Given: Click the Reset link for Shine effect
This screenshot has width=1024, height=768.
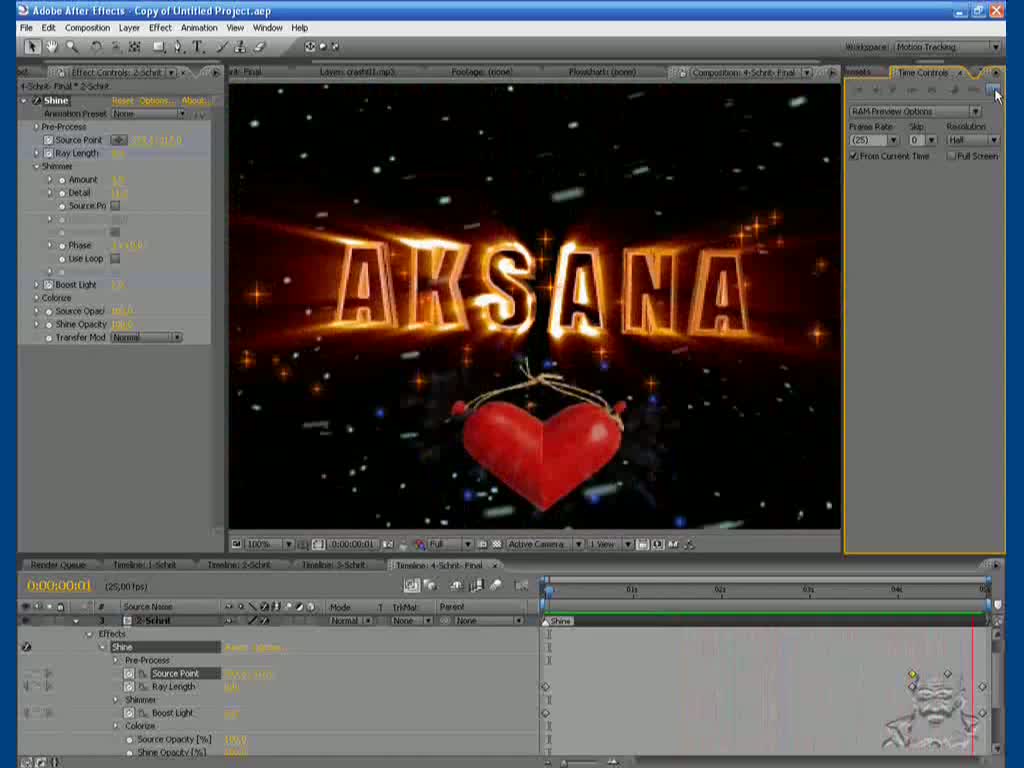Looking at the screenshot, I should (122, 101).
